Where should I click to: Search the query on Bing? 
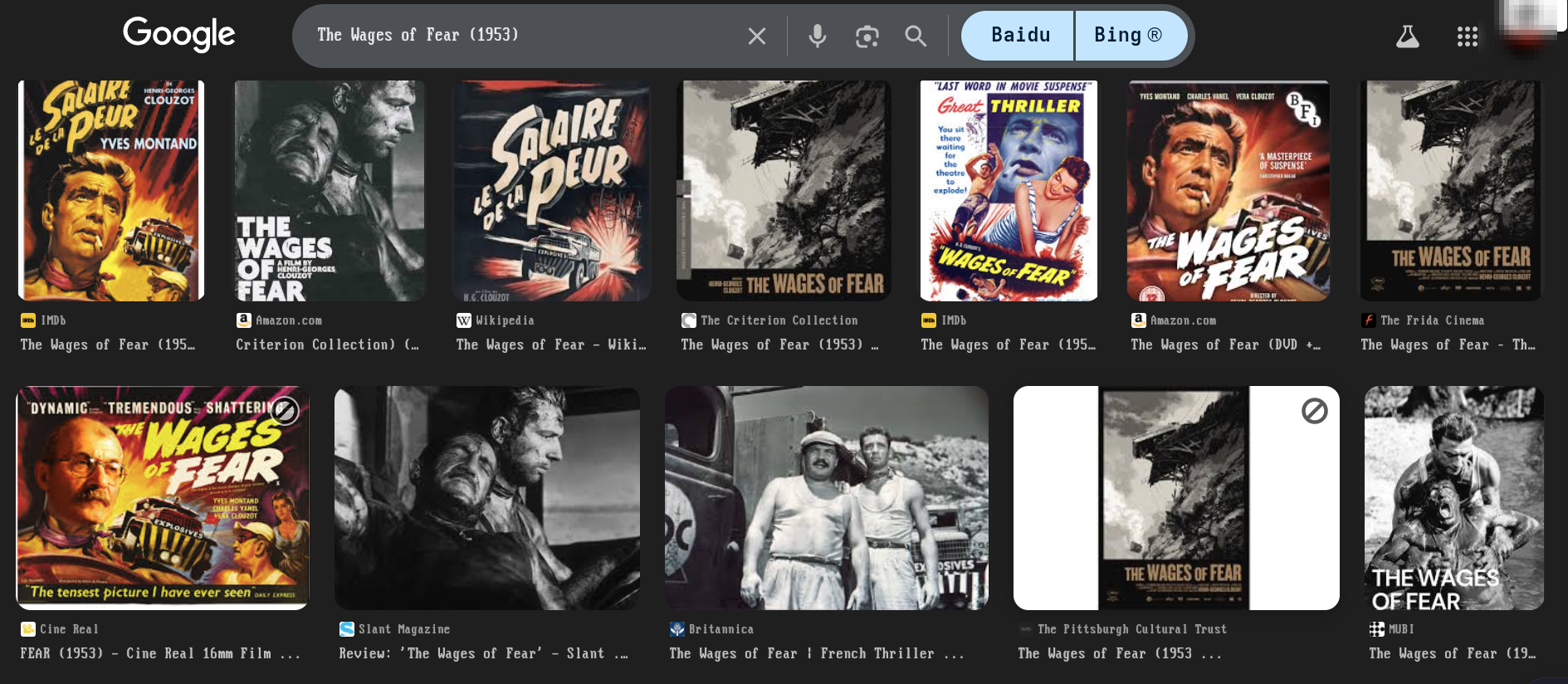click(1131, 36)
